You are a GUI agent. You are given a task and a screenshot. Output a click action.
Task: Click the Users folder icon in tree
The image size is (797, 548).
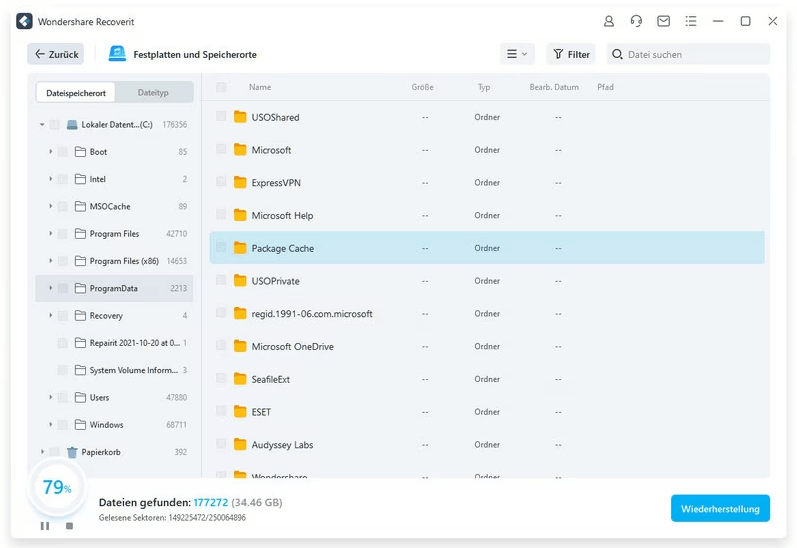point(80,397)
